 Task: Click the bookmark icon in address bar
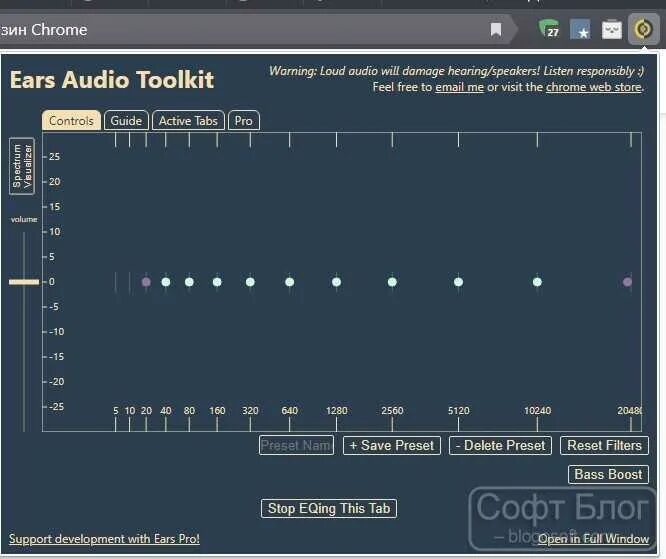pos(496,30)
